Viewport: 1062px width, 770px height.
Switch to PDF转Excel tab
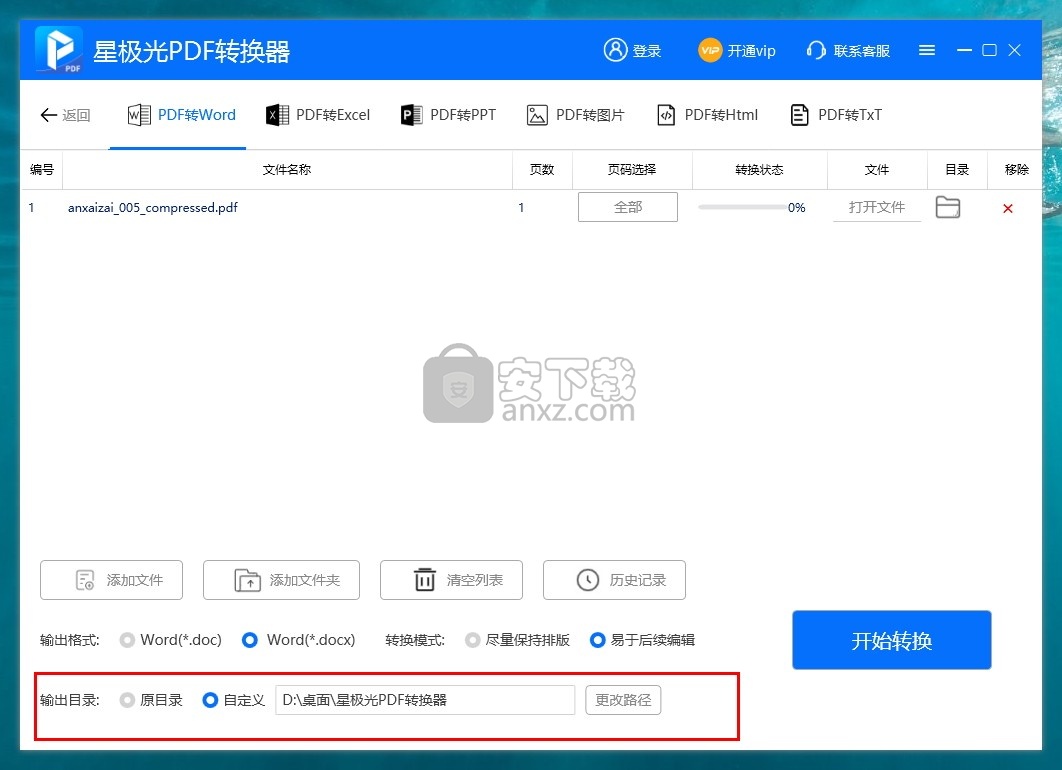click(x=318, y=115)
